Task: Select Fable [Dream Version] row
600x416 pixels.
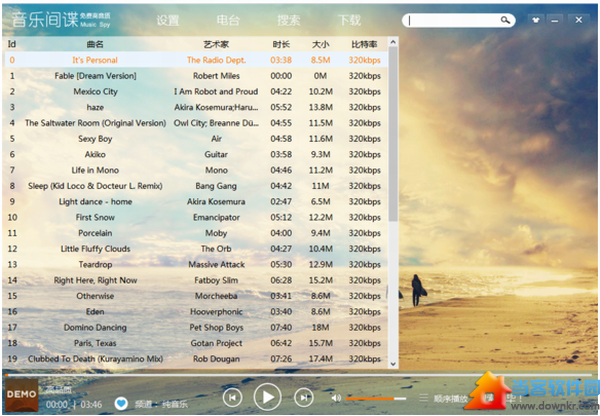Action: pyautogui.click(x=196, y=76)
